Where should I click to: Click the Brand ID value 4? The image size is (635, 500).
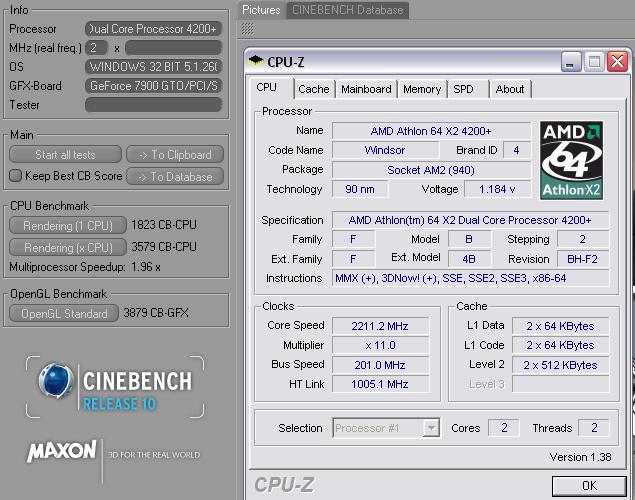coord(516,150)
